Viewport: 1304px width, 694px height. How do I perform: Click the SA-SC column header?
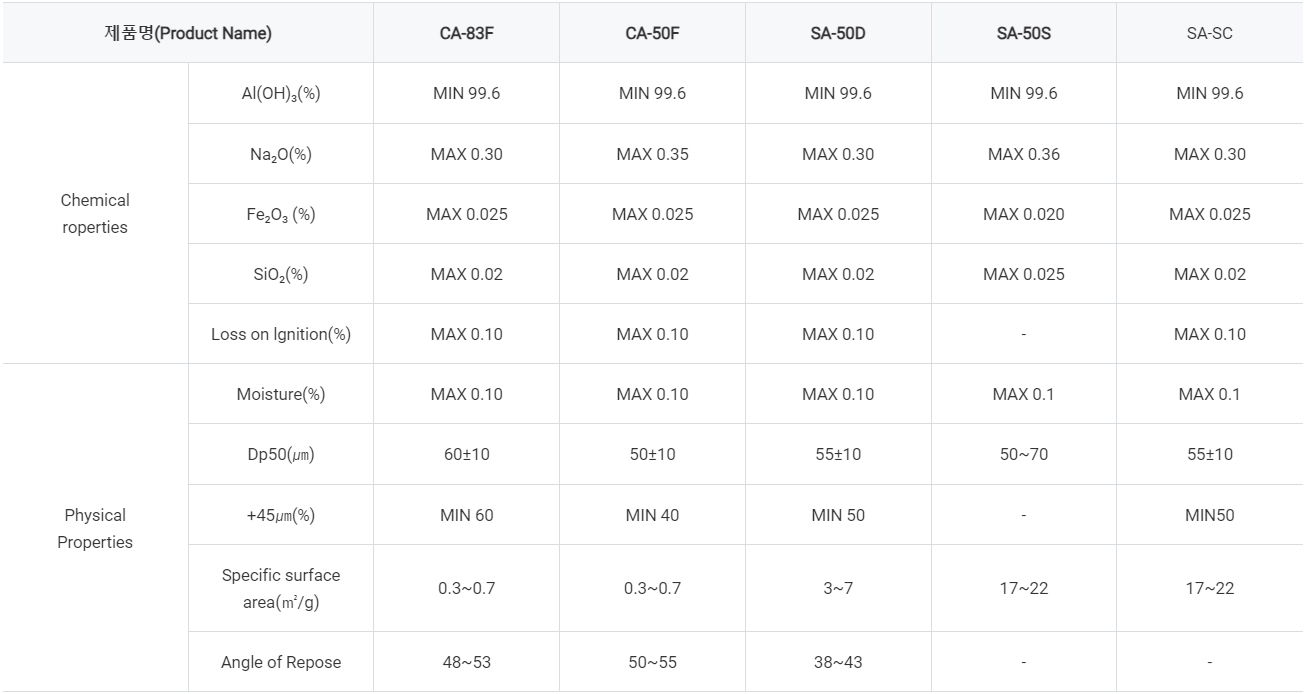click(x=1210, y=33)
